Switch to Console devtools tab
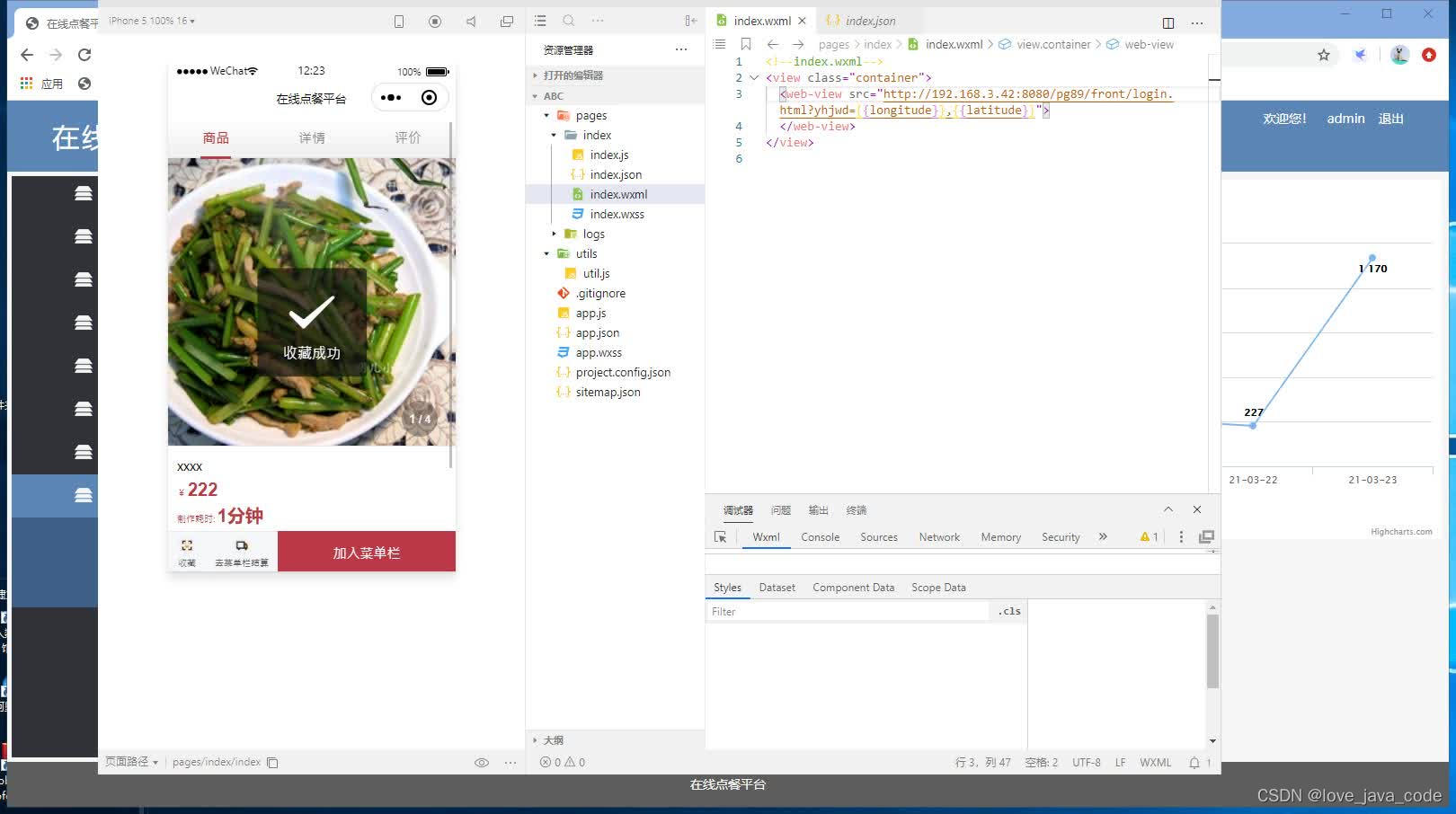 (x=821, y=537)
